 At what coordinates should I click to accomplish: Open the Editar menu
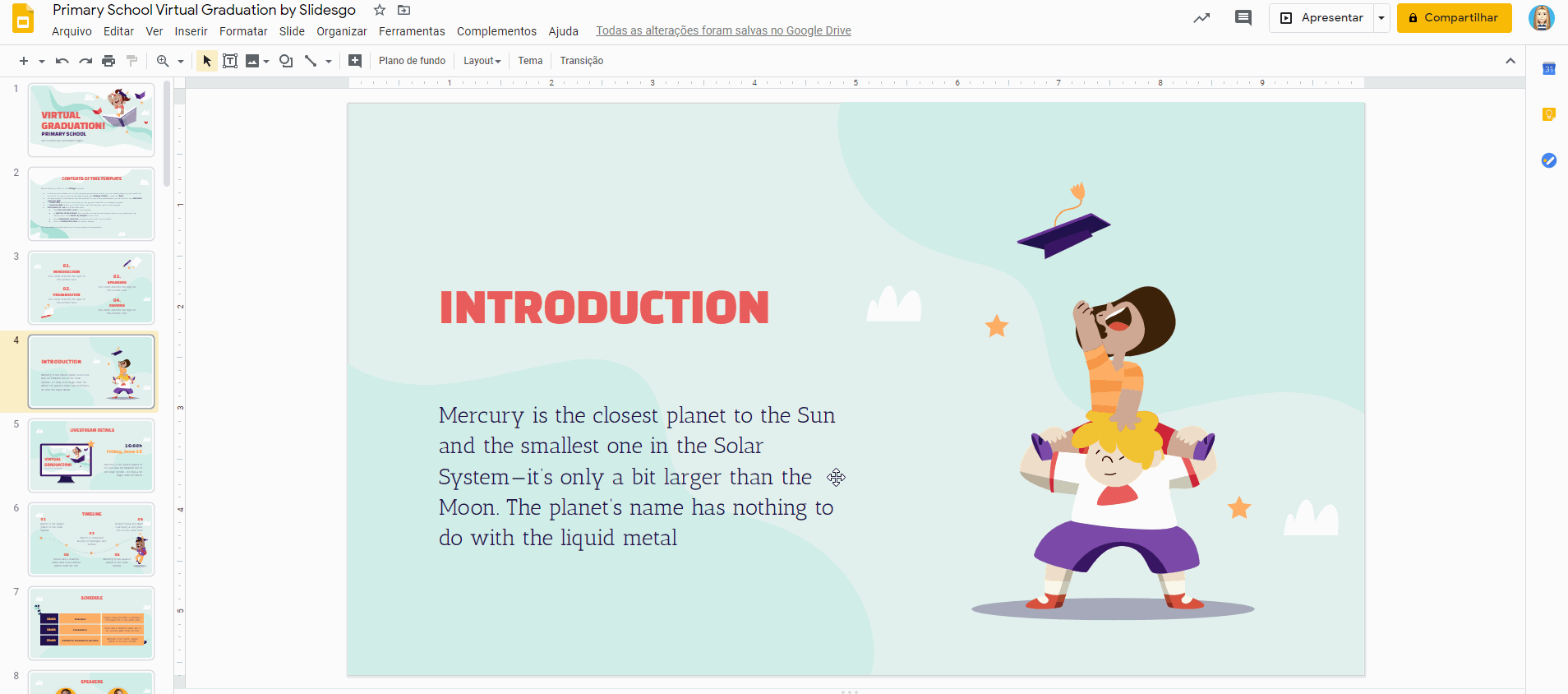(x=118, y=31)
